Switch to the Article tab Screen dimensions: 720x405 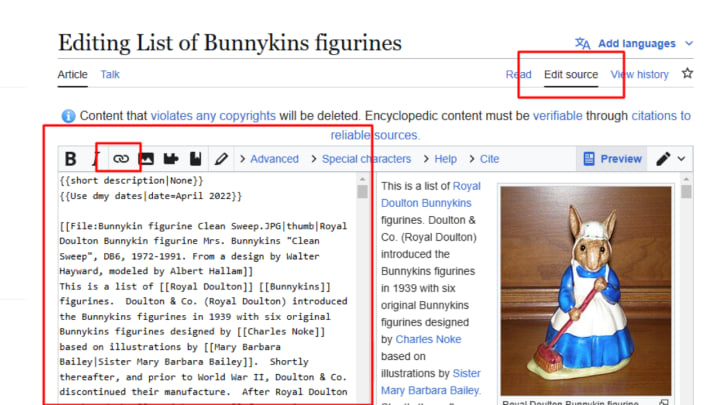pyautogui.click(x=73, y=74)
